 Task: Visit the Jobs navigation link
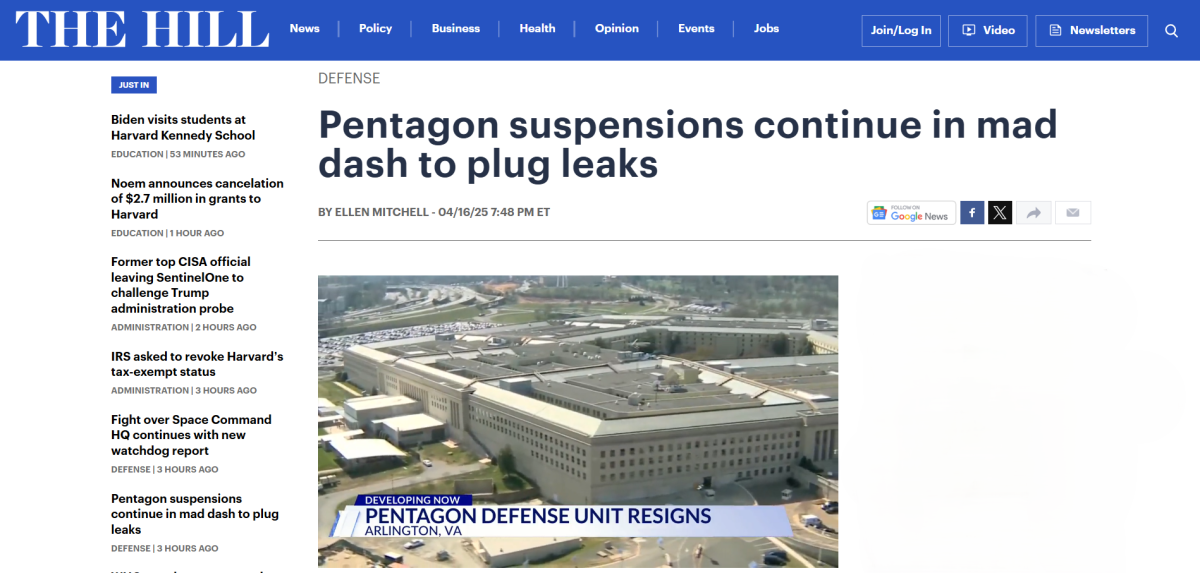click(x=767, y=28)
